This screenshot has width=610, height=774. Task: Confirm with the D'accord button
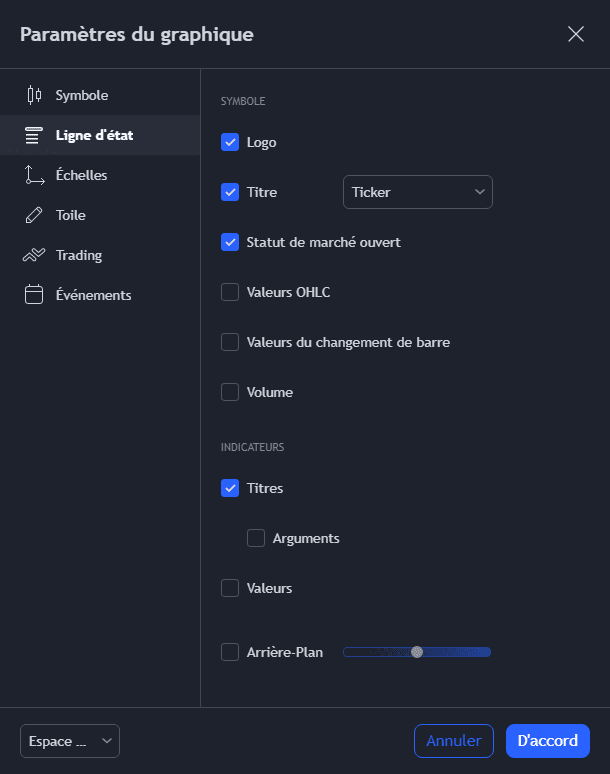coord(547,741)
